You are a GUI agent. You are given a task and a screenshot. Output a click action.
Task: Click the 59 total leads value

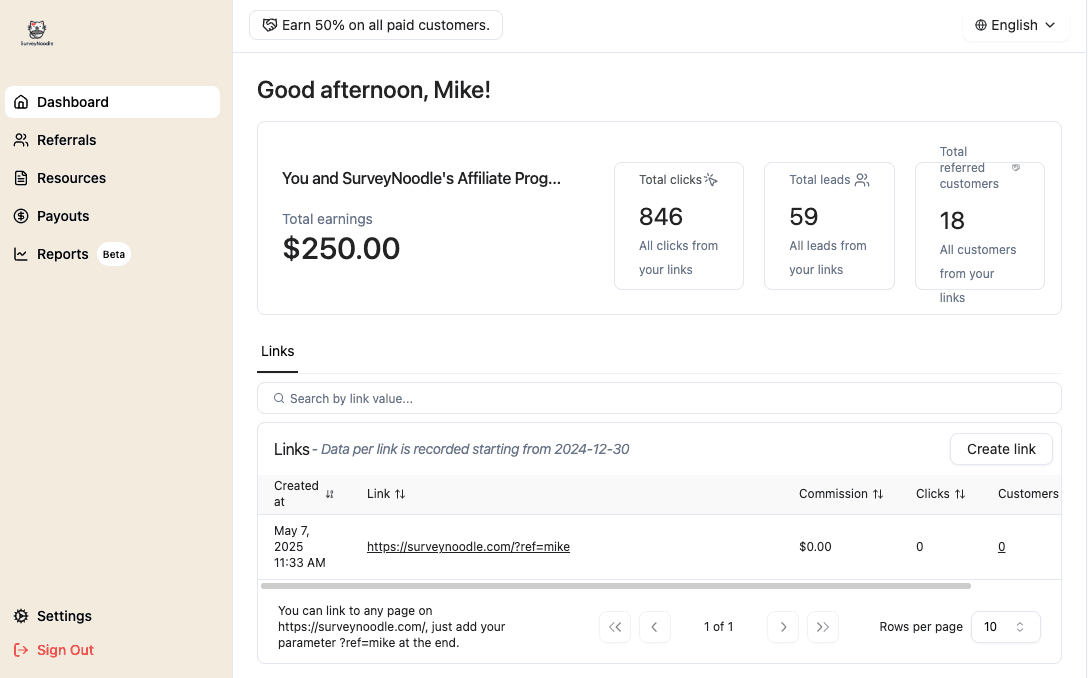pyautogui.click(x=804, y=217)
